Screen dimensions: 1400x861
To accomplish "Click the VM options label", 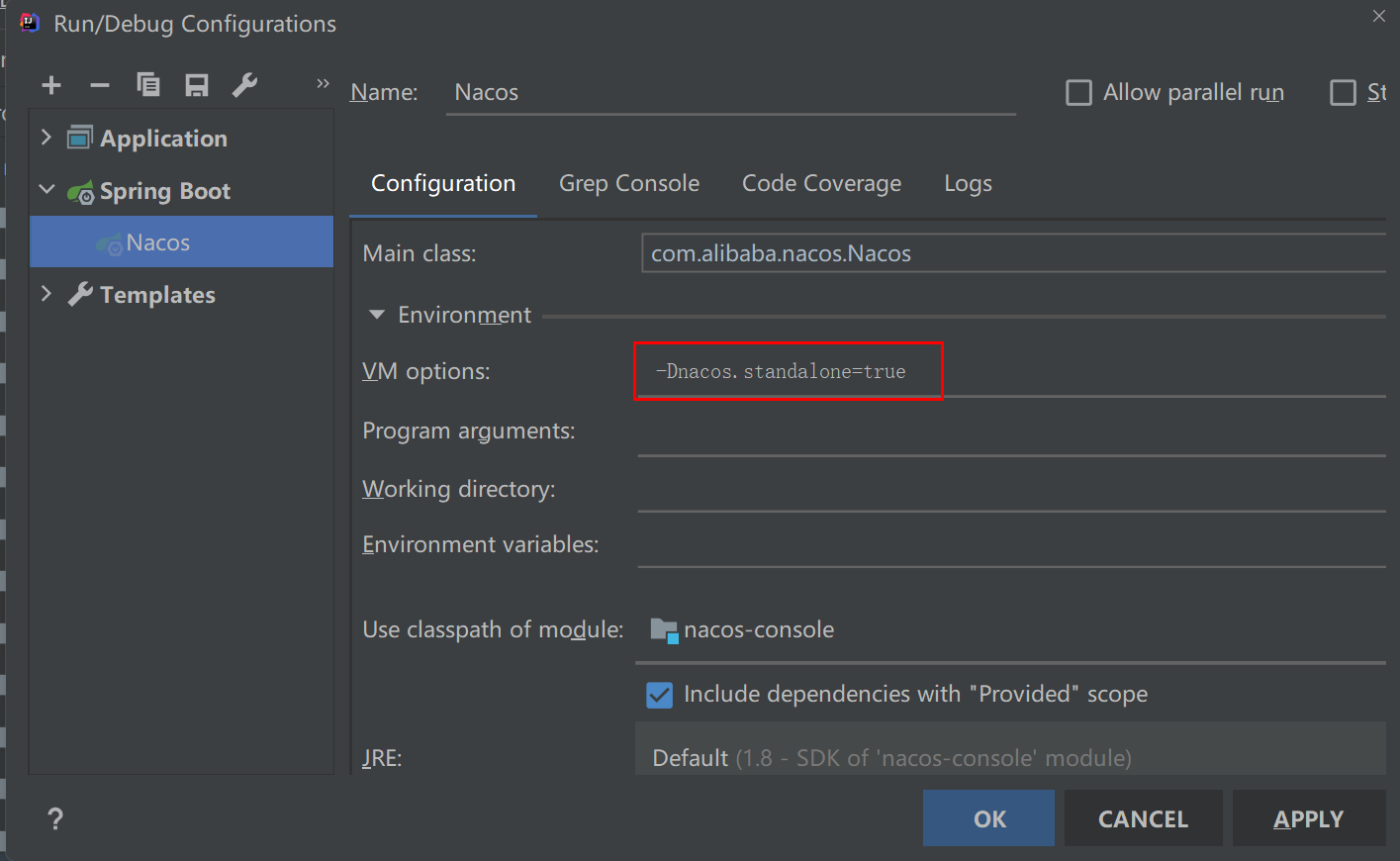I will point(426,371).
